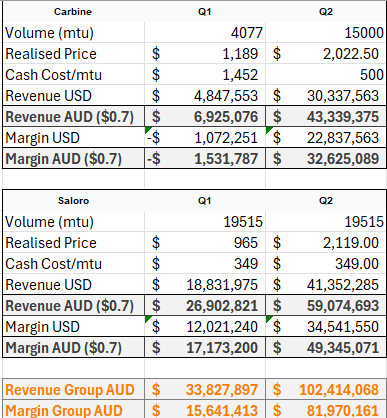Click the Q1 header in Carbine table
Image resolution: width=387 pixels, height=418 pixels.
(x=205, y=12)
